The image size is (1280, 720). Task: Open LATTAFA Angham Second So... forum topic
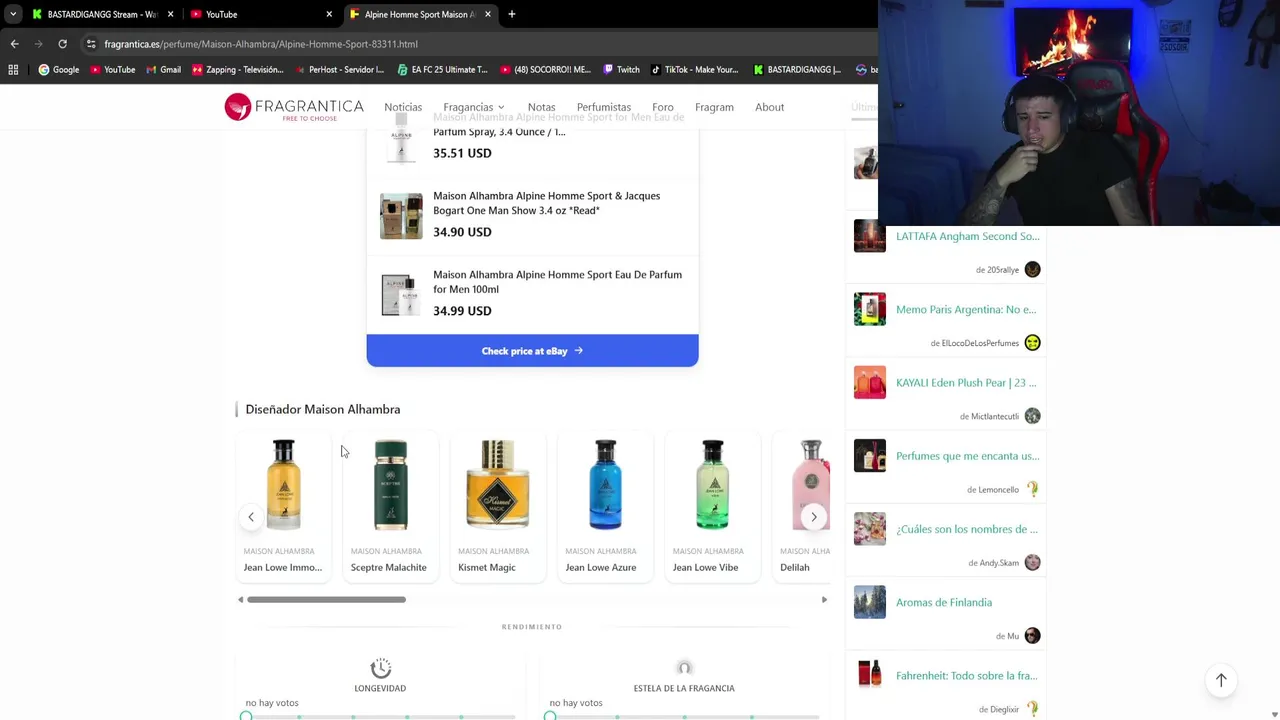(967, 236)
